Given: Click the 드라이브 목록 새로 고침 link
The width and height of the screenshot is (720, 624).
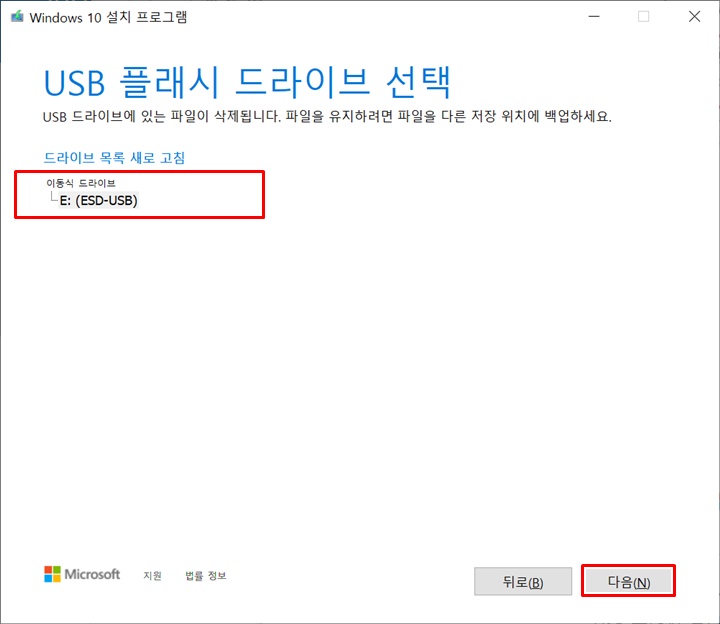Looking at the screenshot, I should point(114,158).
